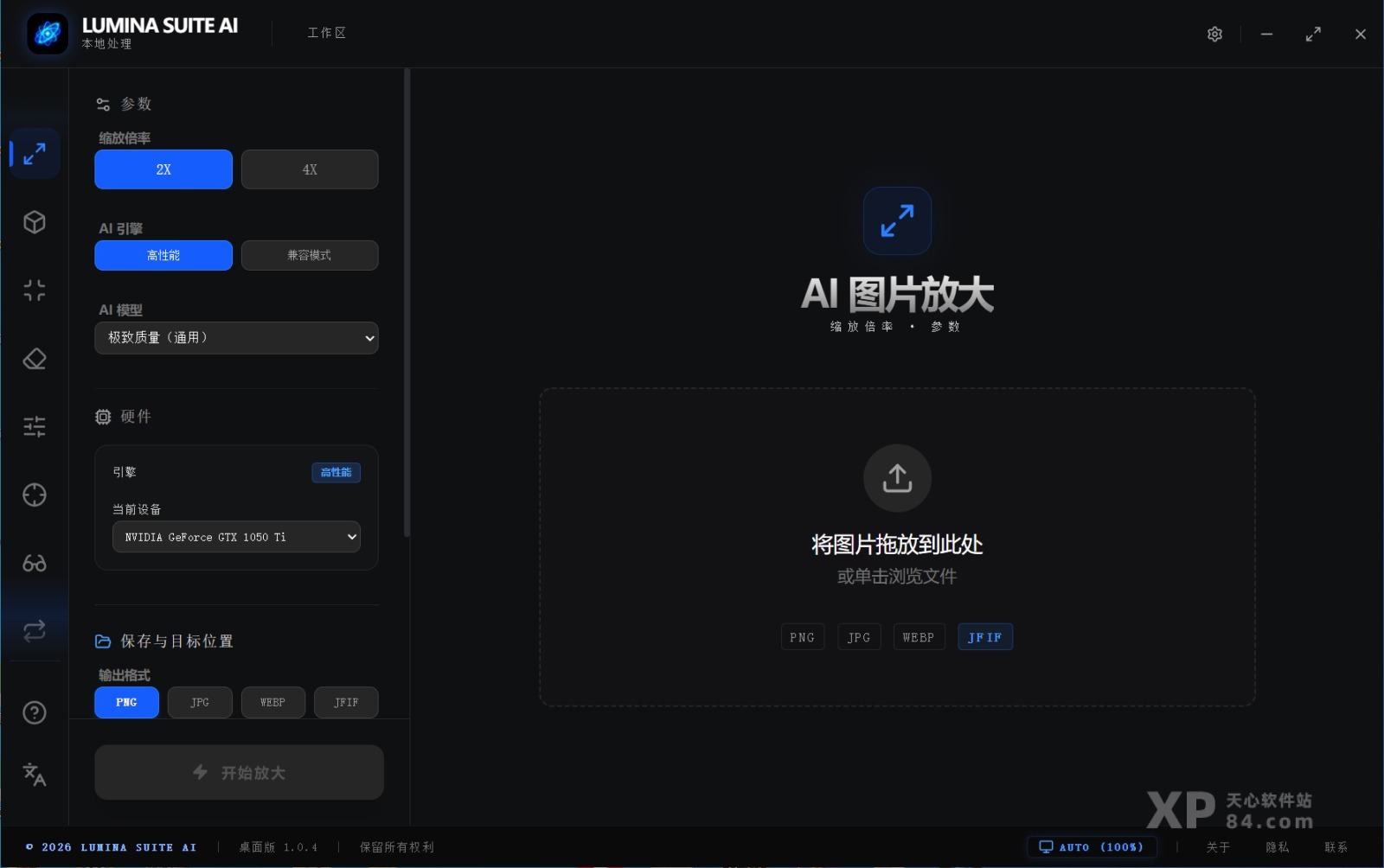Set output format to JFIF
Viewport: 1384px width, 868px height.
coord(346,703)
